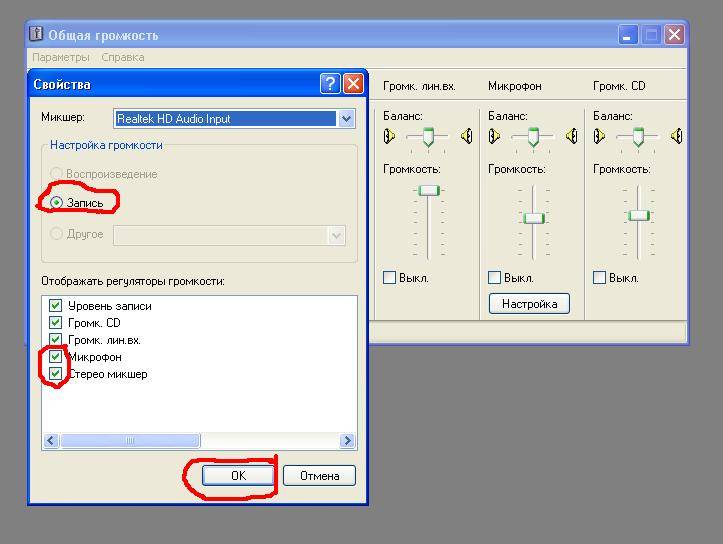This screenshot has height=544, width=723.
Task: Confirm with the OK button
Action: [x=238, y=475]
